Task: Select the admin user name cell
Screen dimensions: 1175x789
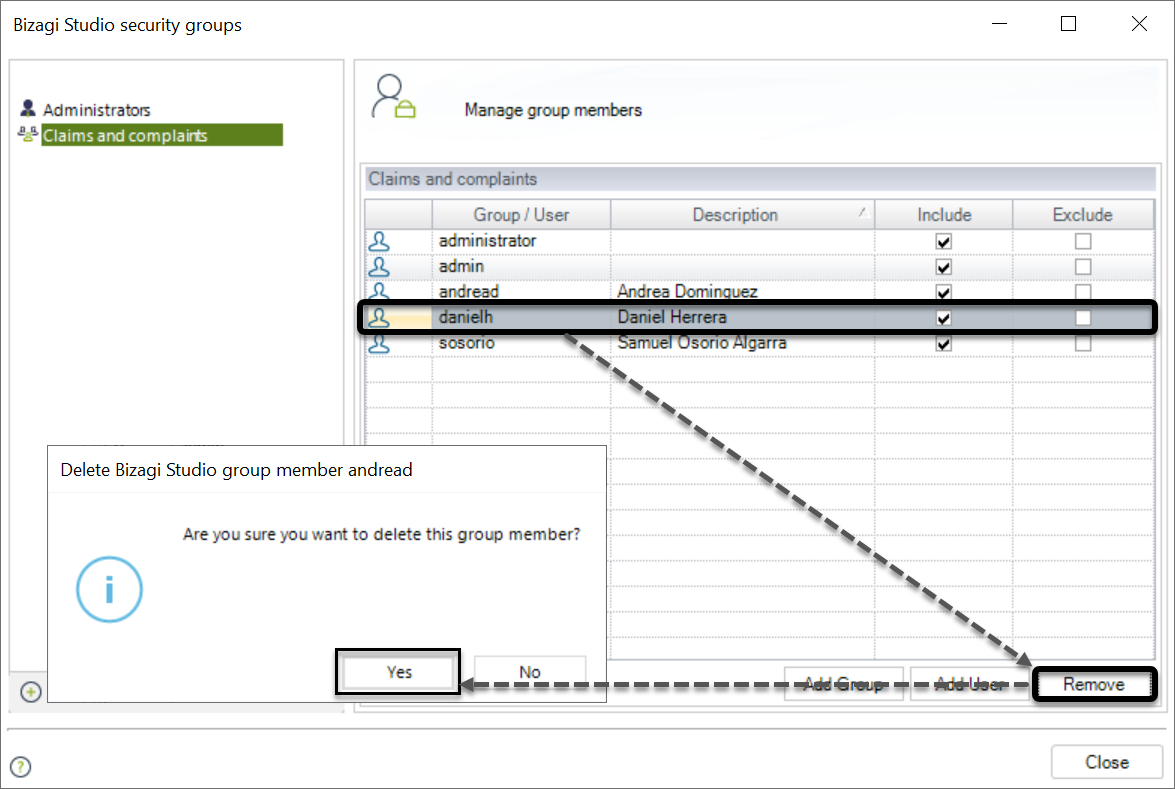Action: pyautogui.click(x=521, y=267)
